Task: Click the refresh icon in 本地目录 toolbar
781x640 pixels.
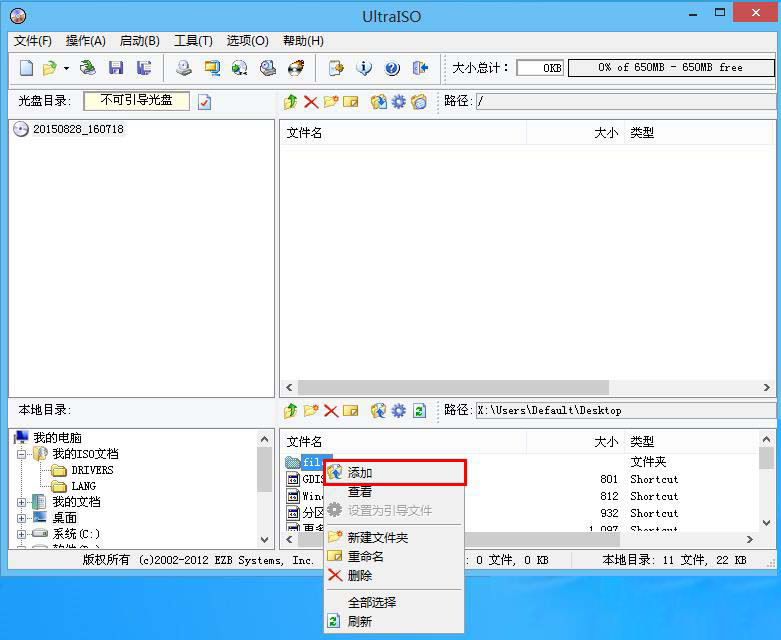Action: click(x=419, y=411)
